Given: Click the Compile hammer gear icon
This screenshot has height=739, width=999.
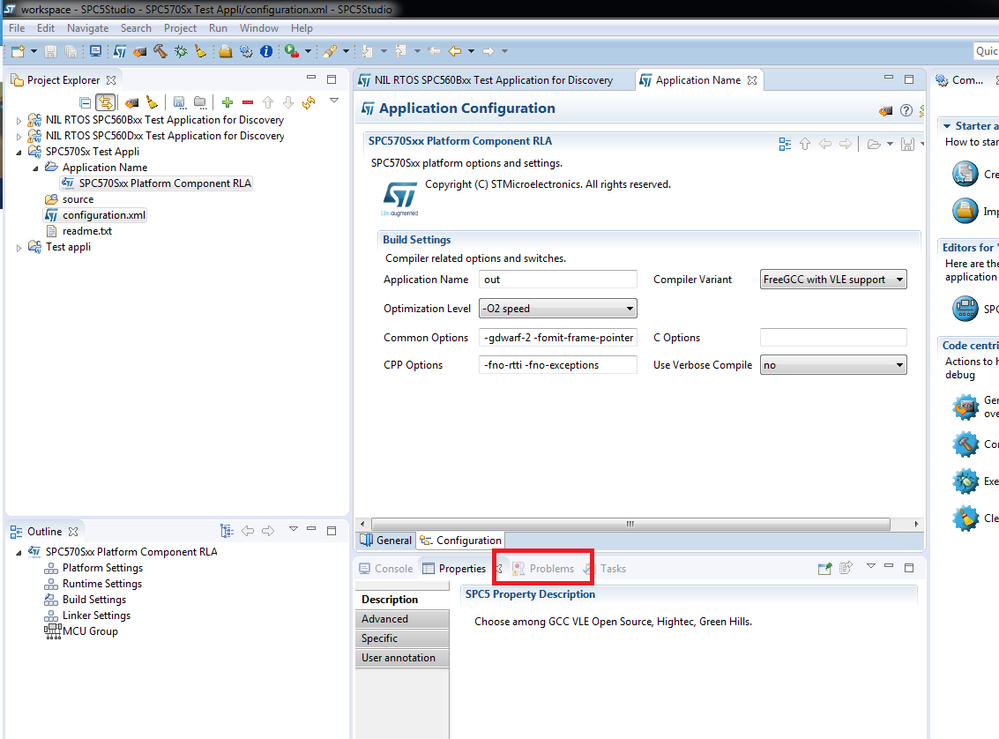Looking at the screenshot, I should [965, 443].
